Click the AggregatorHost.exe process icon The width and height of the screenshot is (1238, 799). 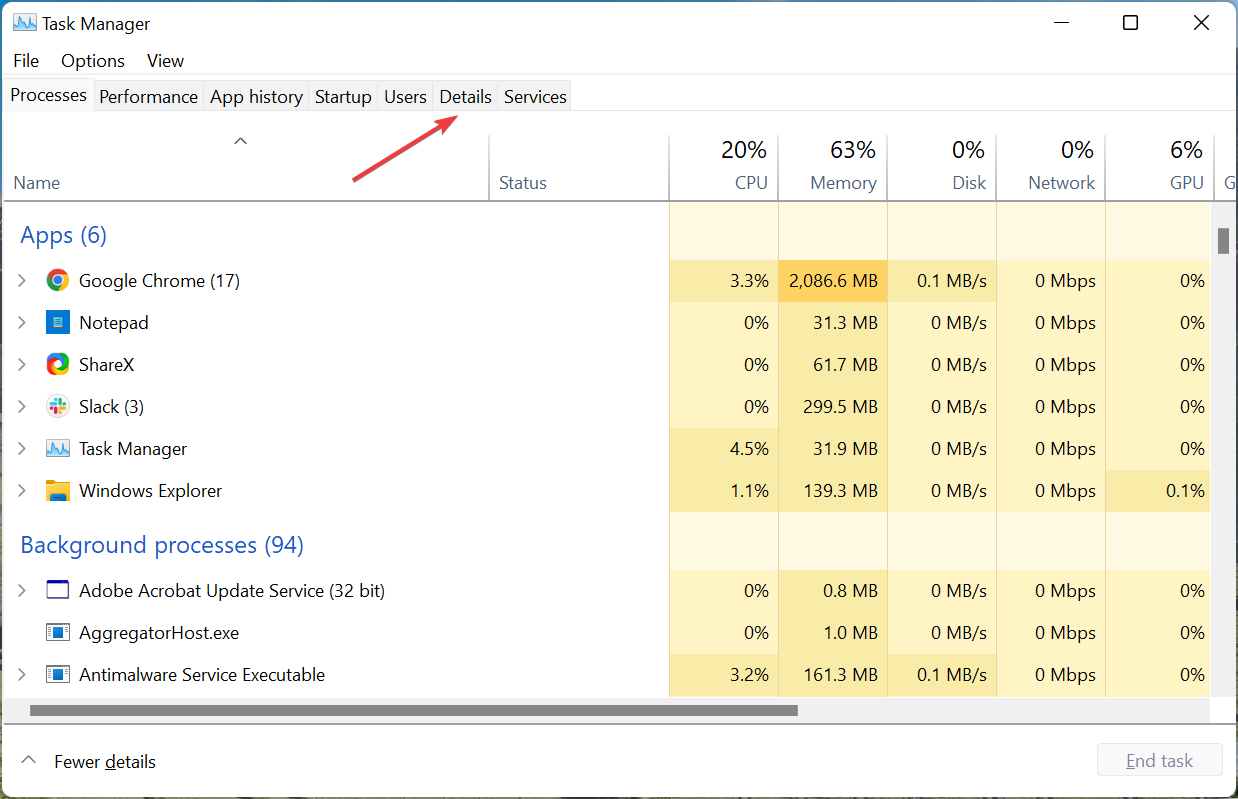(x=58, y=633)
